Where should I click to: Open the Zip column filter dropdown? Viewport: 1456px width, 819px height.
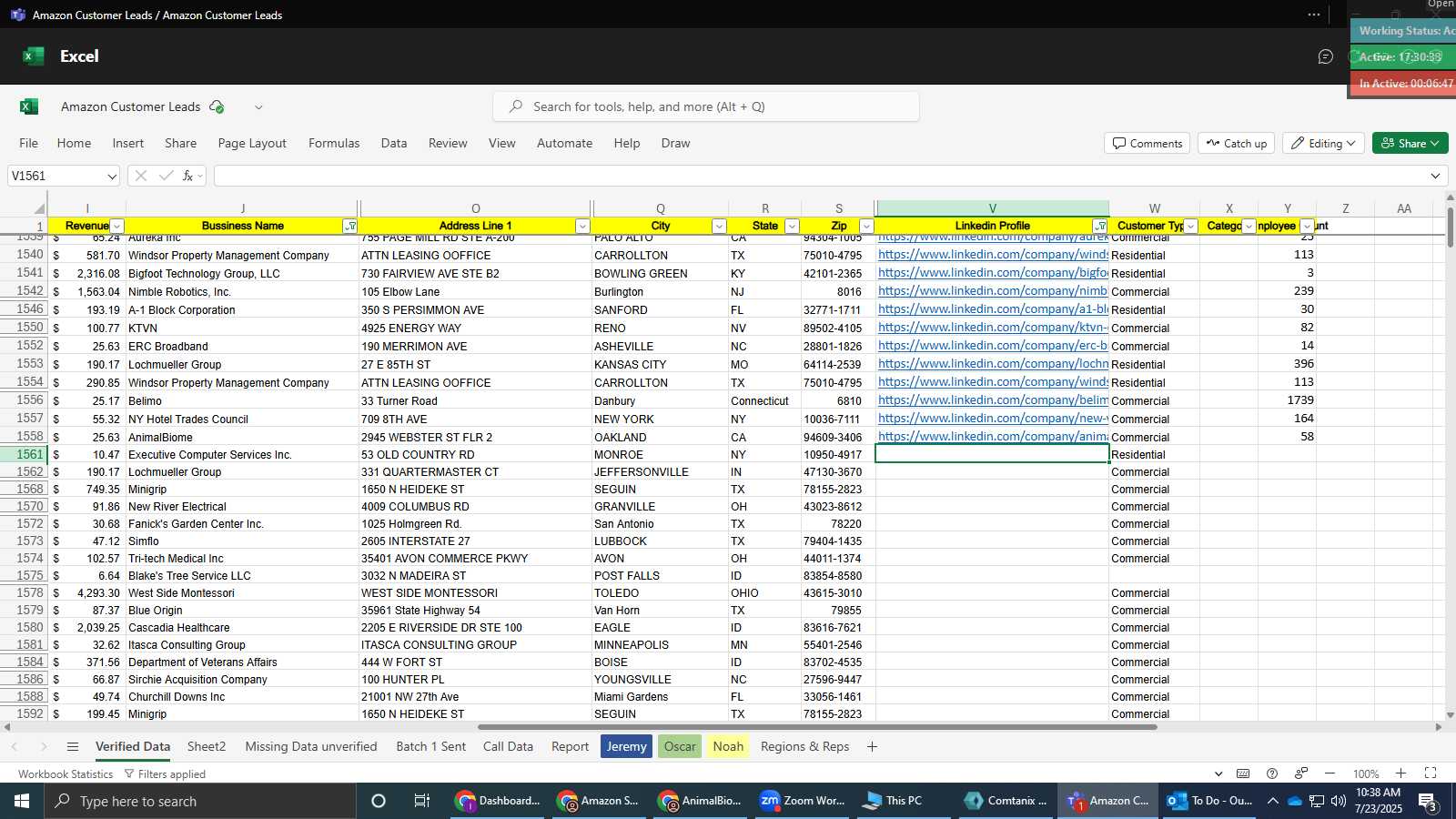pyautogui.click(x=866, y=227)
